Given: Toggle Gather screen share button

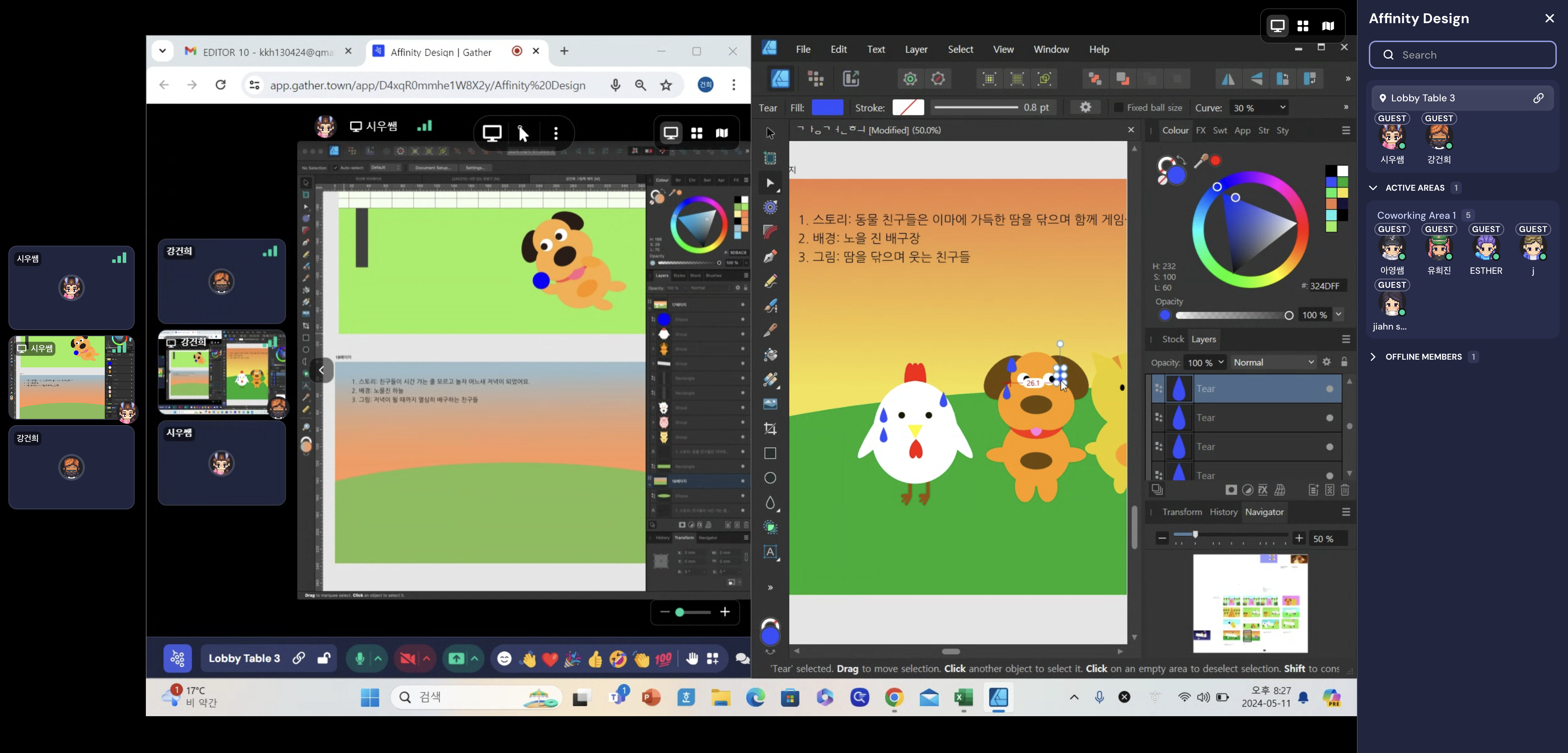Looking at the screenshot, I should point(456,659).
